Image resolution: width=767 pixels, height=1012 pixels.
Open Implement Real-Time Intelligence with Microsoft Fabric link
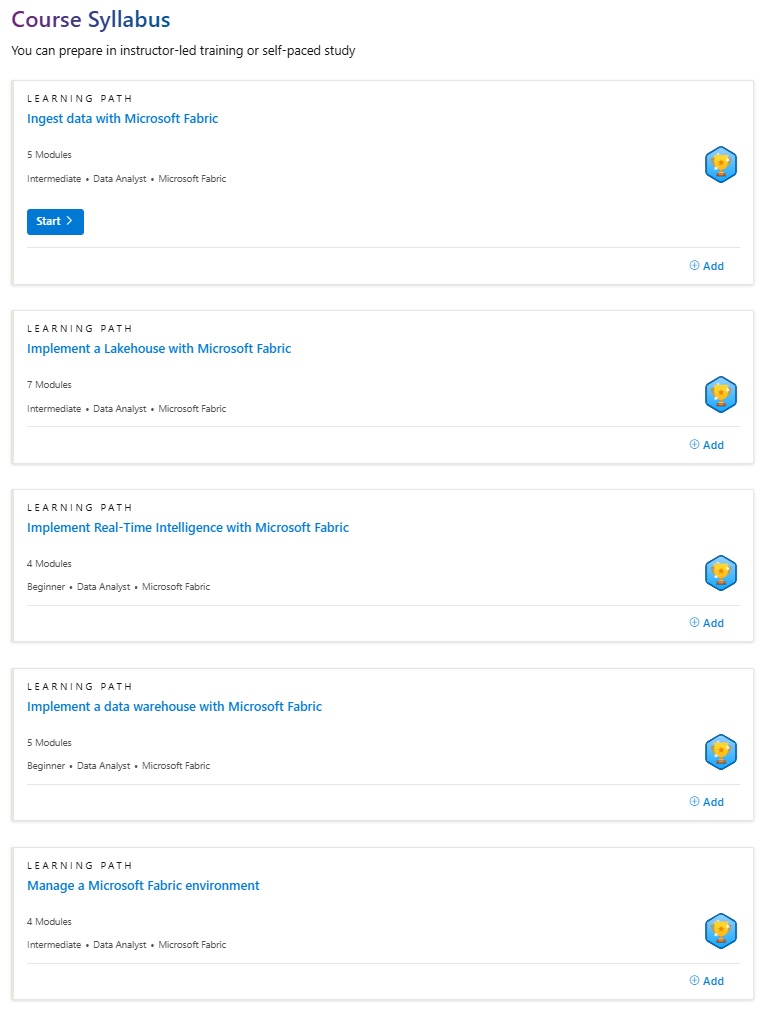(x=188, y=527)
